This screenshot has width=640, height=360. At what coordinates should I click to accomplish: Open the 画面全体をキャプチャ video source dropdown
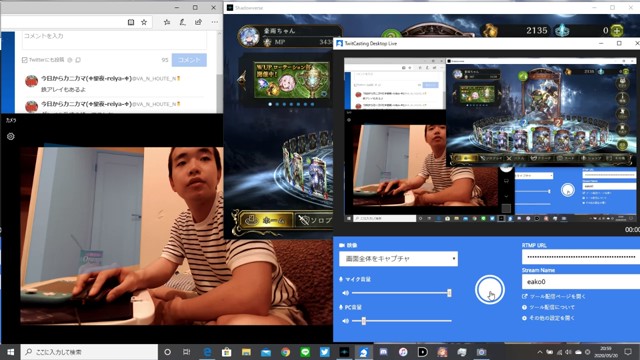pyautogui.click(x=398, y=258)
